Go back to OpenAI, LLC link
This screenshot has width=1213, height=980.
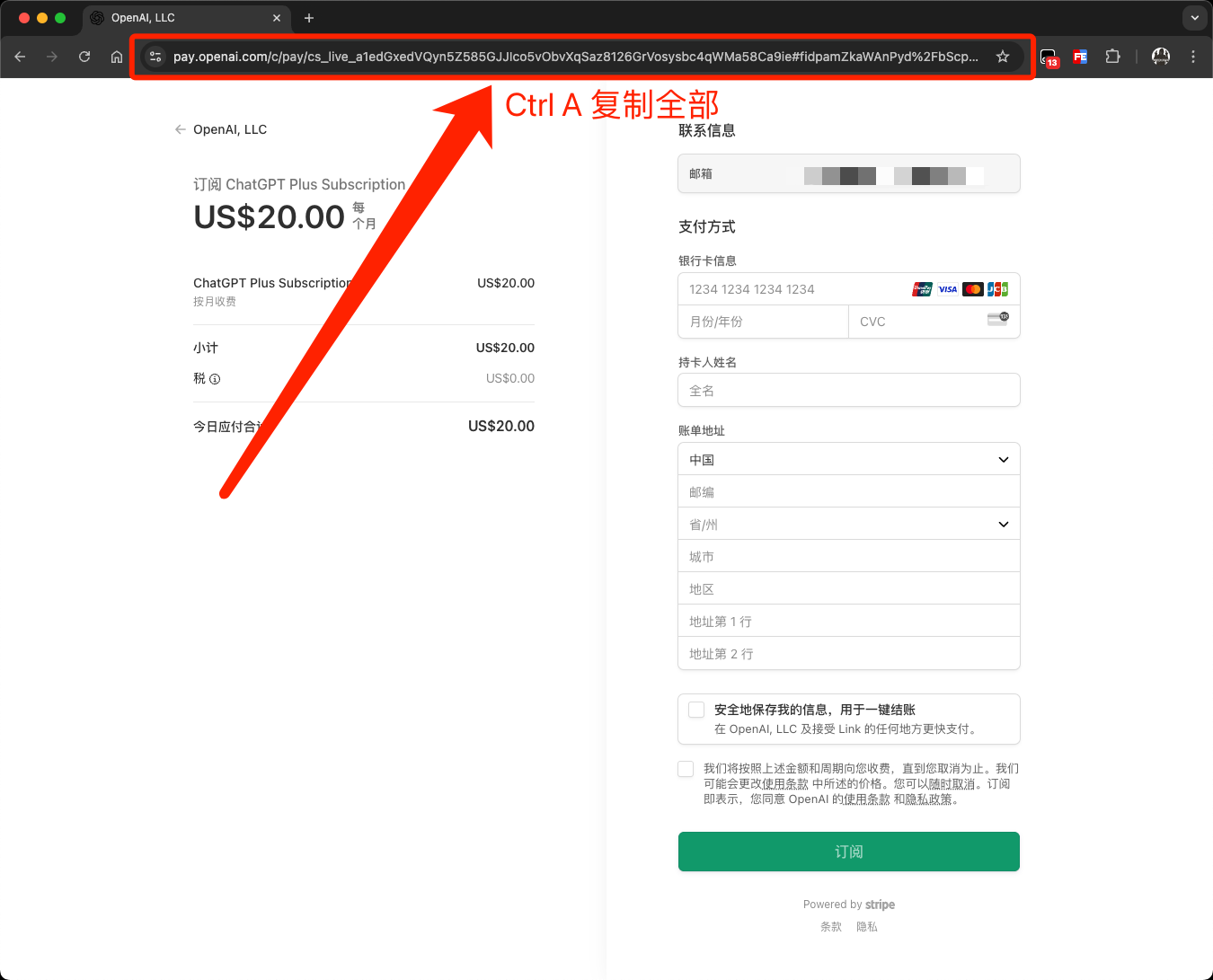tap(221, 129)
